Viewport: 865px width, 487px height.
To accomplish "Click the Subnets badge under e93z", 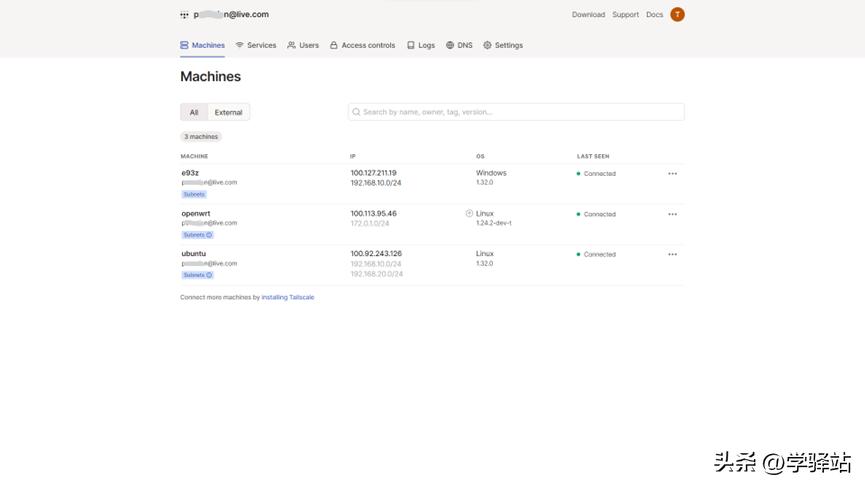I will [x=194, y=194].
